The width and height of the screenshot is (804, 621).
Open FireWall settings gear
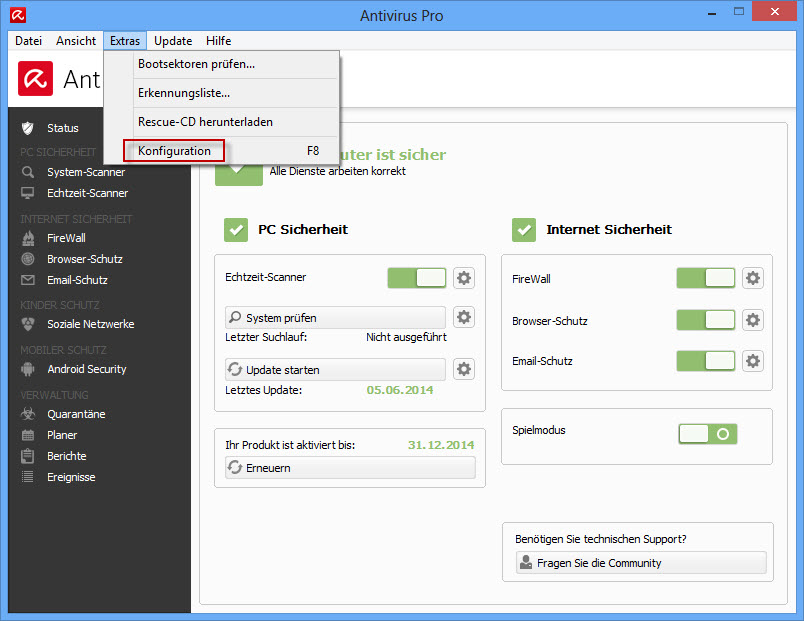click(752, 278)
